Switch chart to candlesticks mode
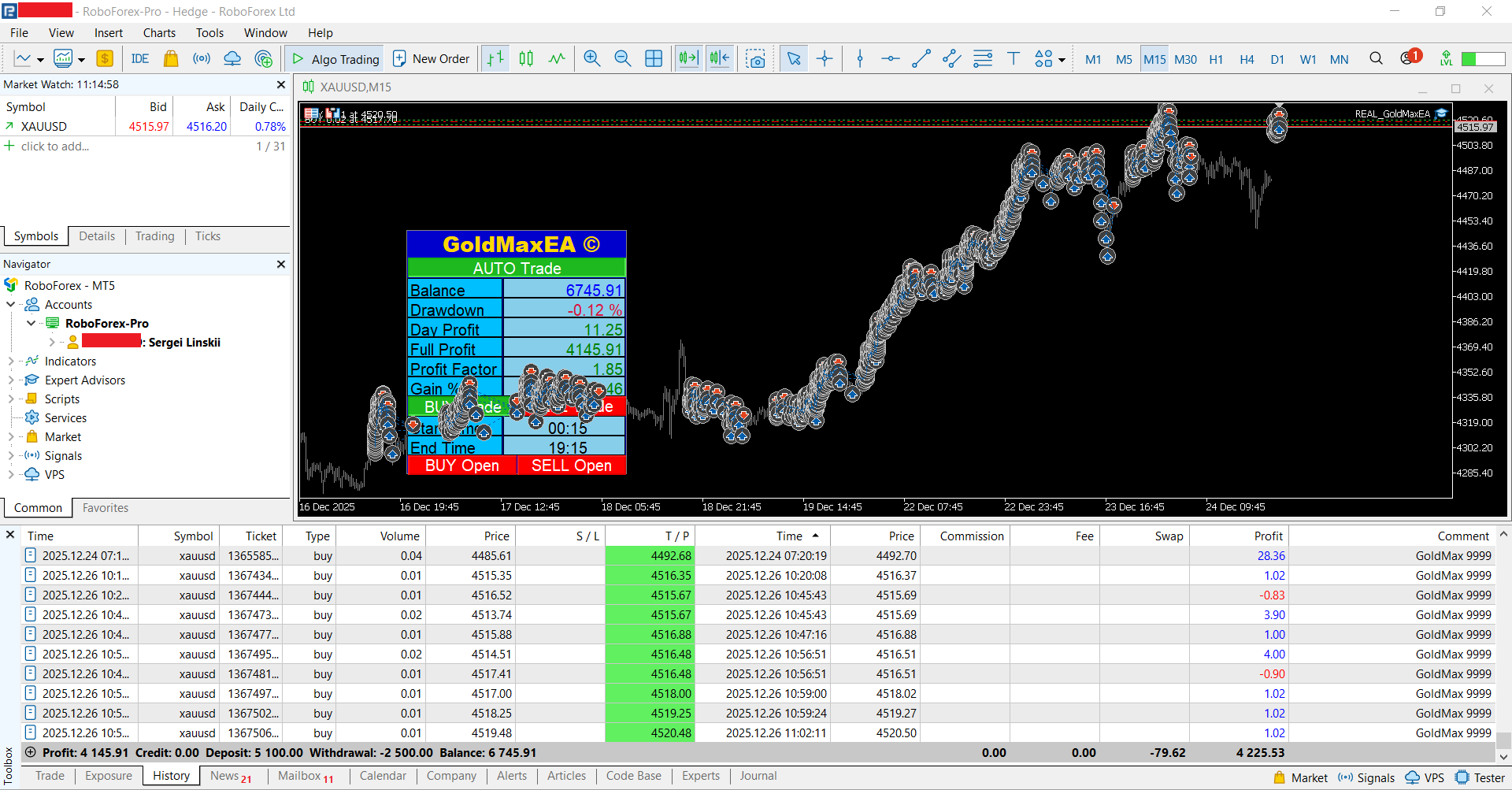Viewport: 1512px width, 790px height. (x=526, y=59)
